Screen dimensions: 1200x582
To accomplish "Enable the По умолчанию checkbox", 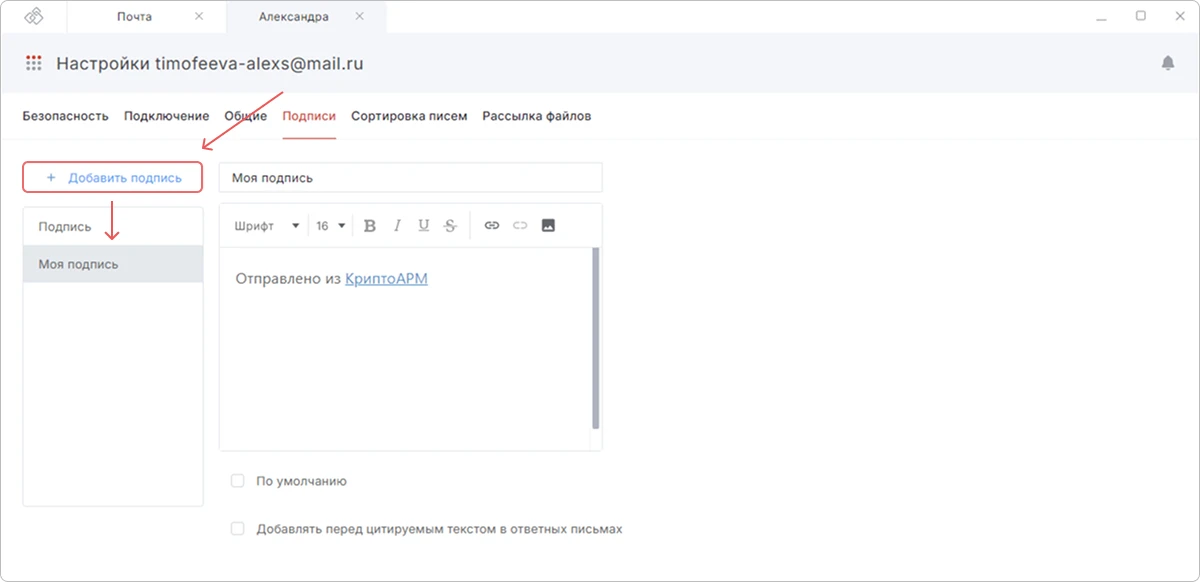I will 238,481.
